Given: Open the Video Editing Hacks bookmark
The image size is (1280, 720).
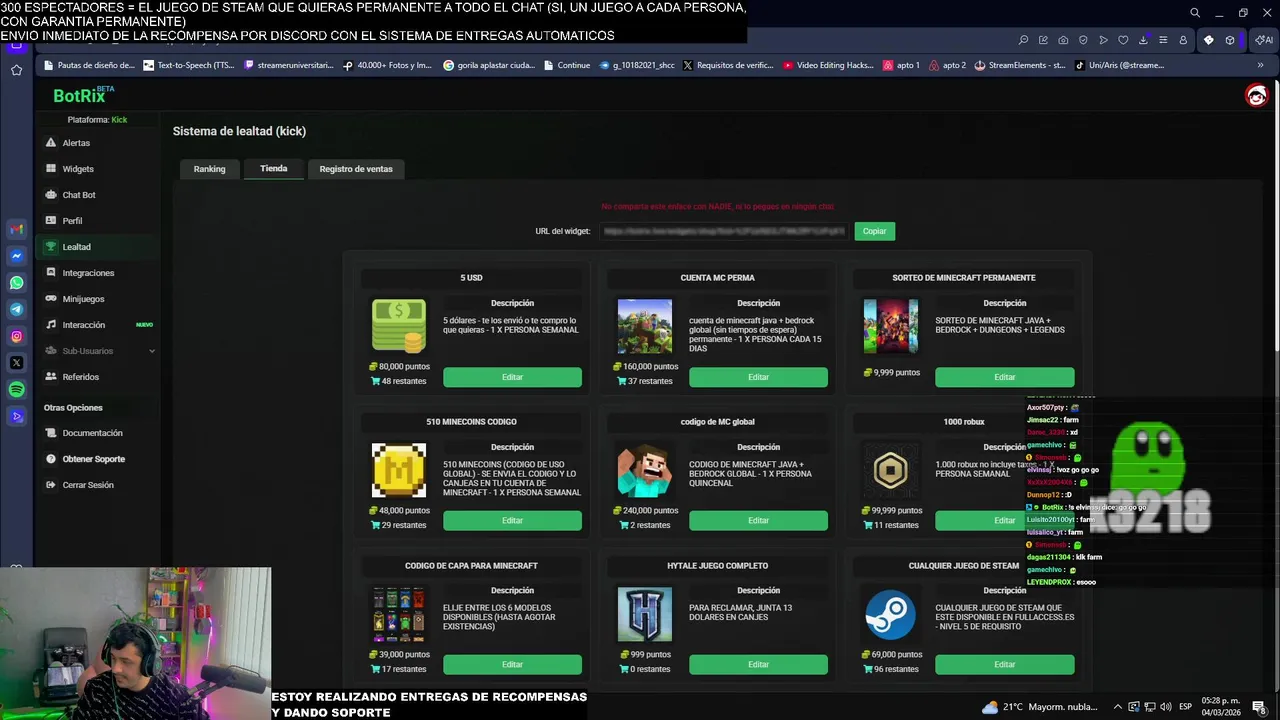Looking at the screenshot, I should (x=828, y=65).
